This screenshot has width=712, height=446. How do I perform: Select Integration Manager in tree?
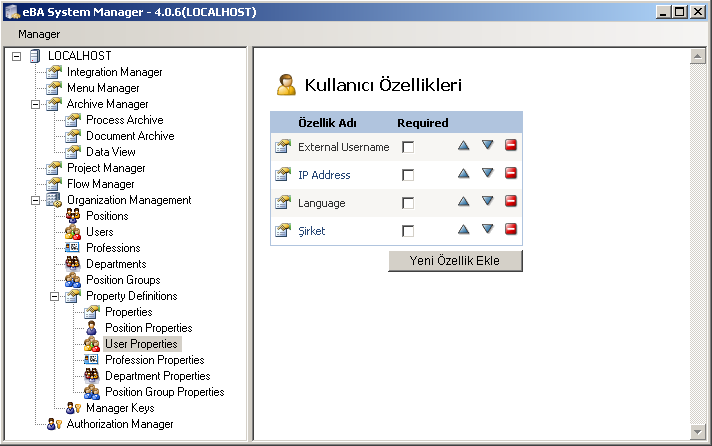[114, 72]
